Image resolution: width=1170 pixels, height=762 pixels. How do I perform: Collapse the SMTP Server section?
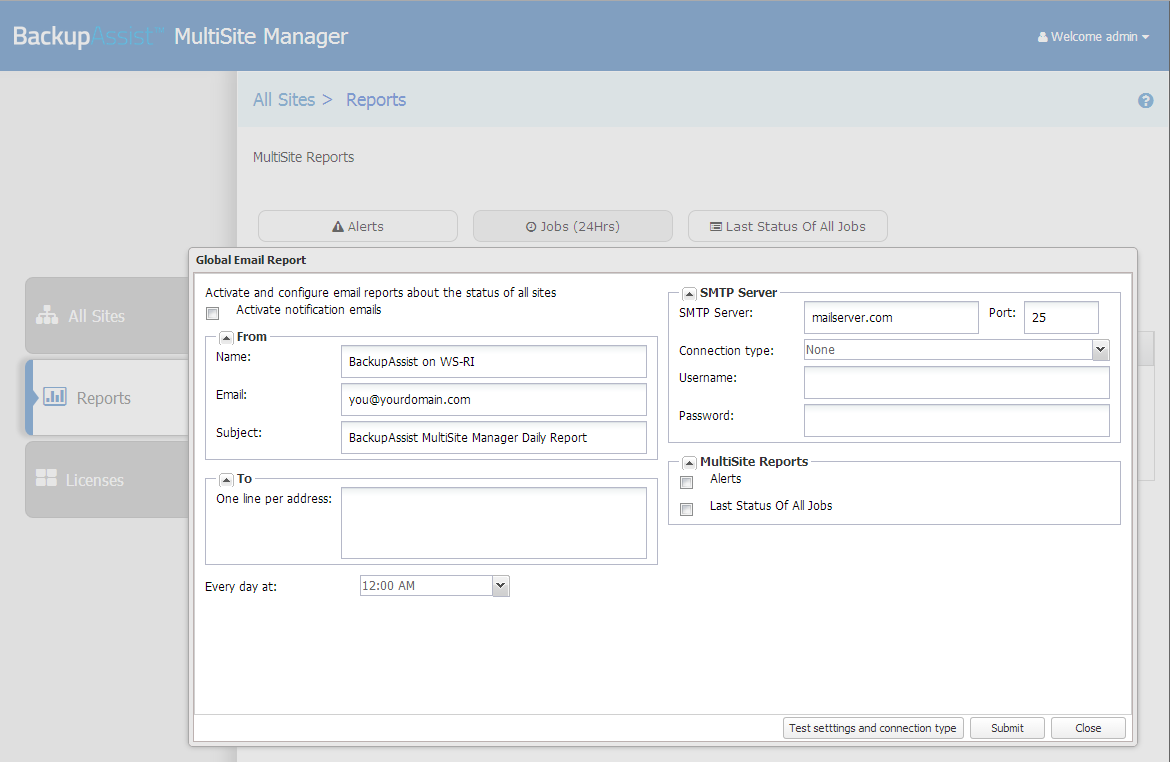(x=689, y=293)
